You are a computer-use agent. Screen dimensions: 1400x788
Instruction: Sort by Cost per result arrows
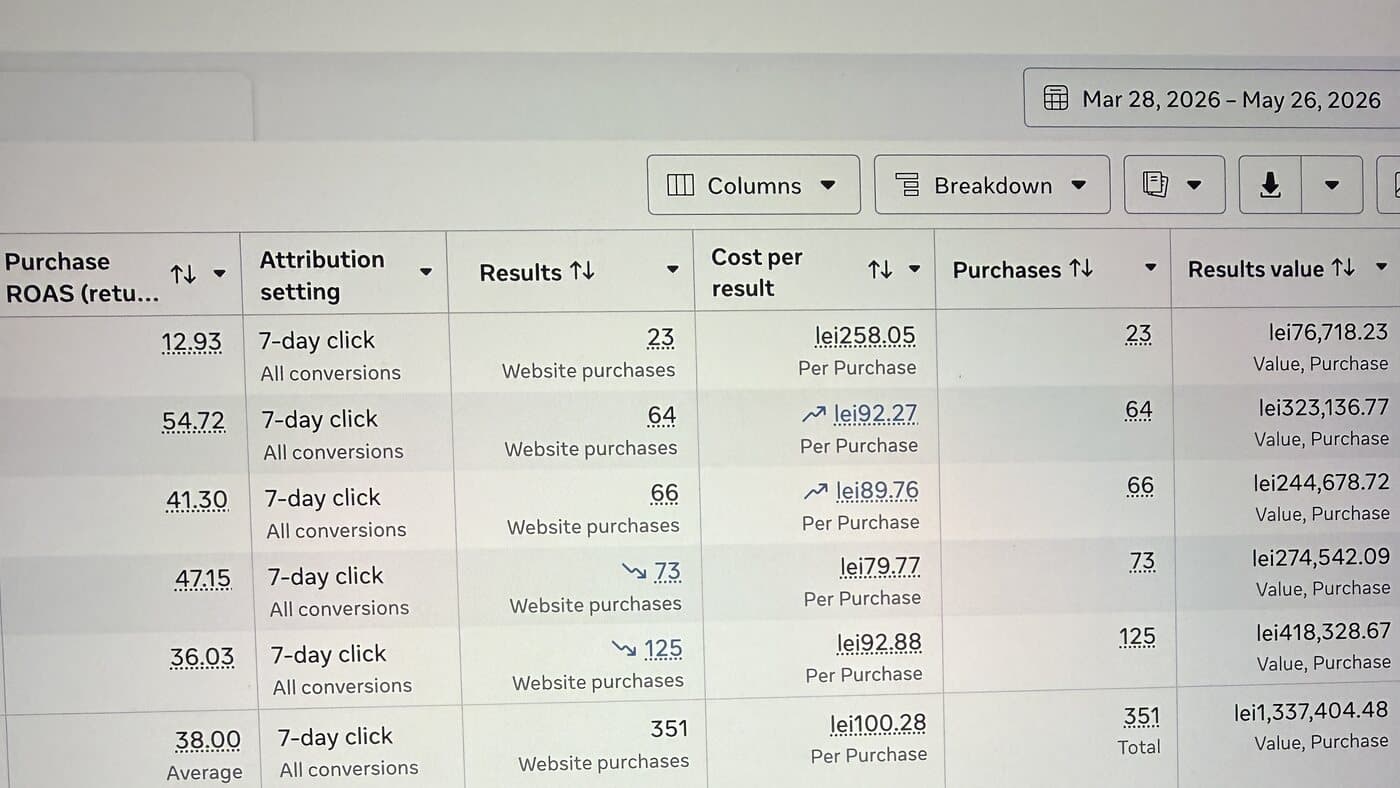coord(880,269)
